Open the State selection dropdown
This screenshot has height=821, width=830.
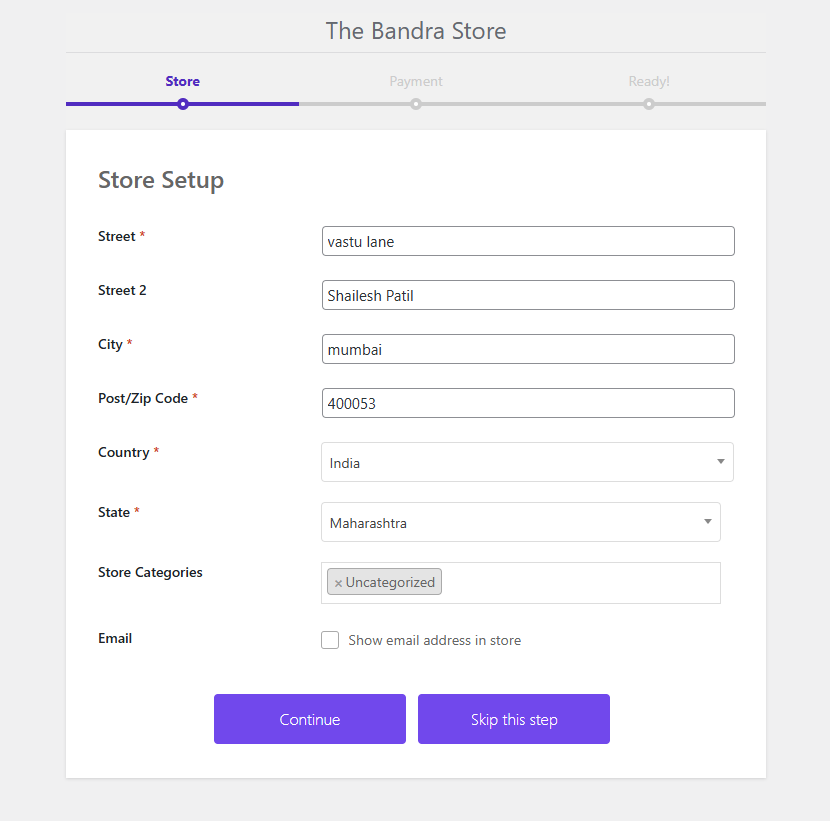520,522
